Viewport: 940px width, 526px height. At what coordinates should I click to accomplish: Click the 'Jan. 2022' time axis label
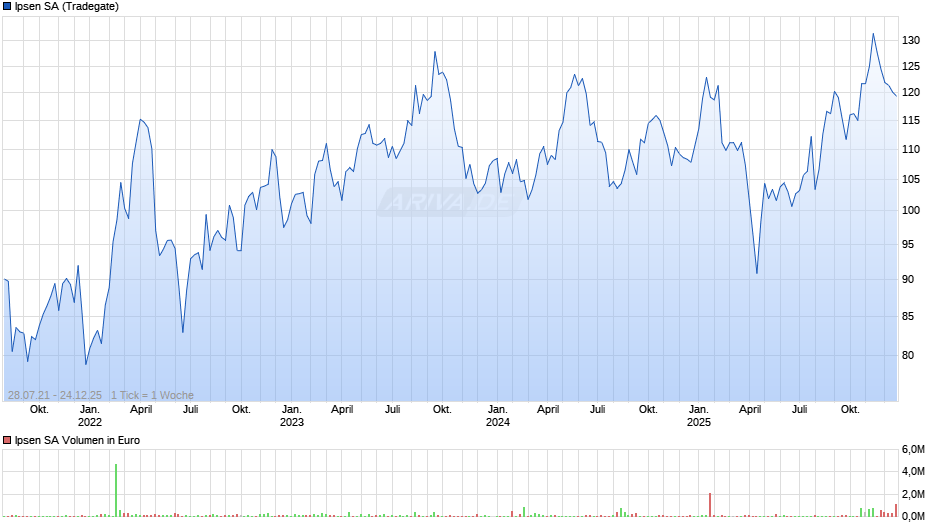click(90, 416)
